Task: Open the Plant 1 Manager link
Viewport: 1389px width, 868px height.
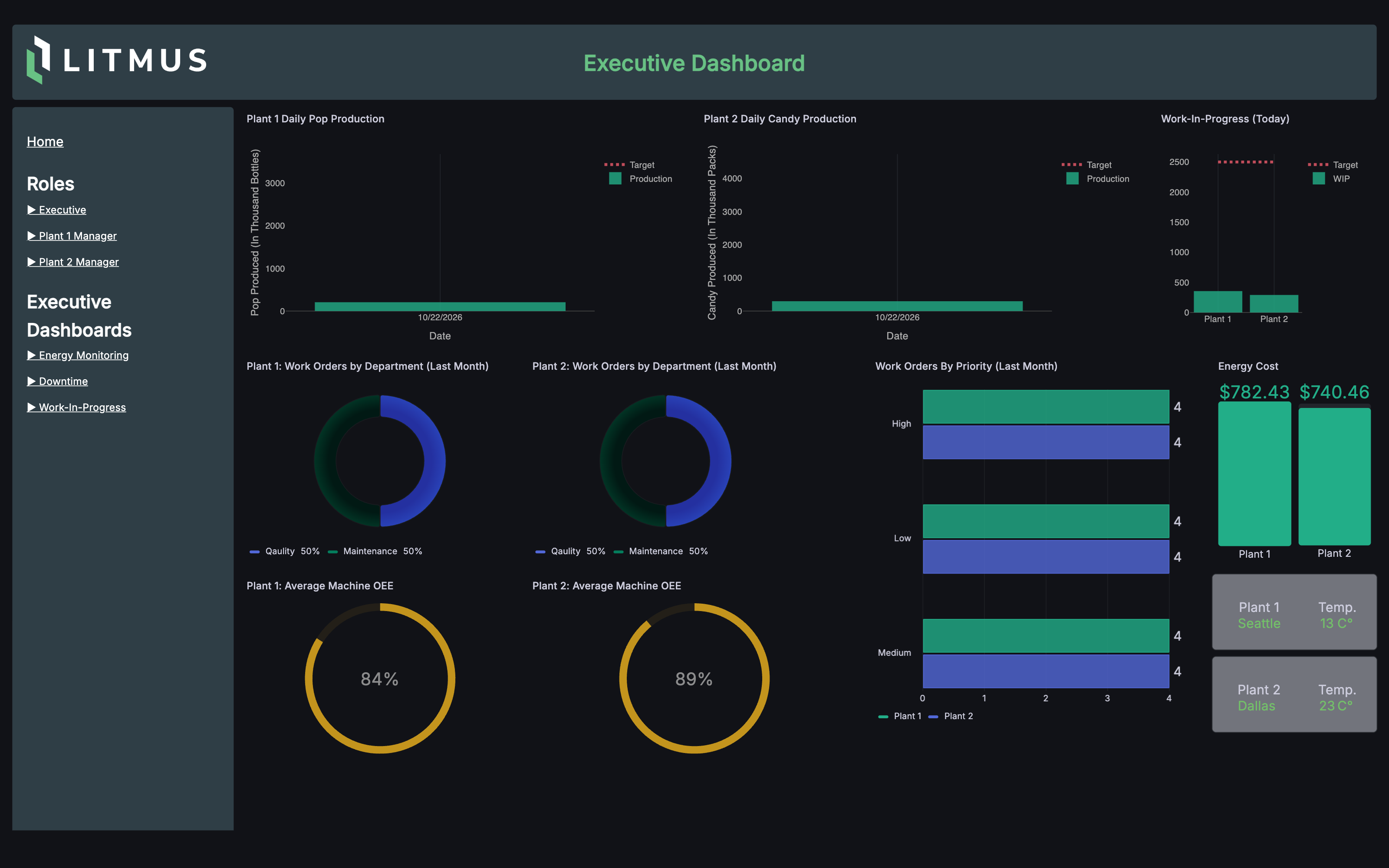Action: (72, 235)
